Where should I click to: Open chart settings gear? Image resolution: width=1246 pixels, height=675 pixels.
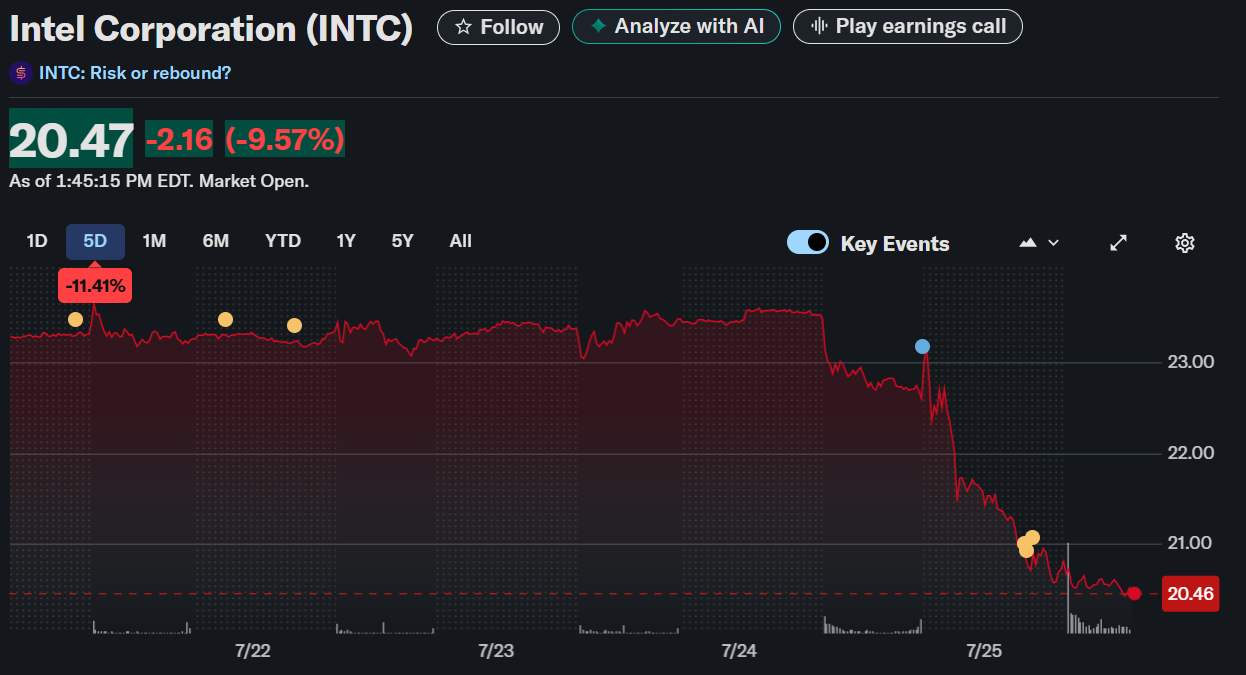point(1185,243)
